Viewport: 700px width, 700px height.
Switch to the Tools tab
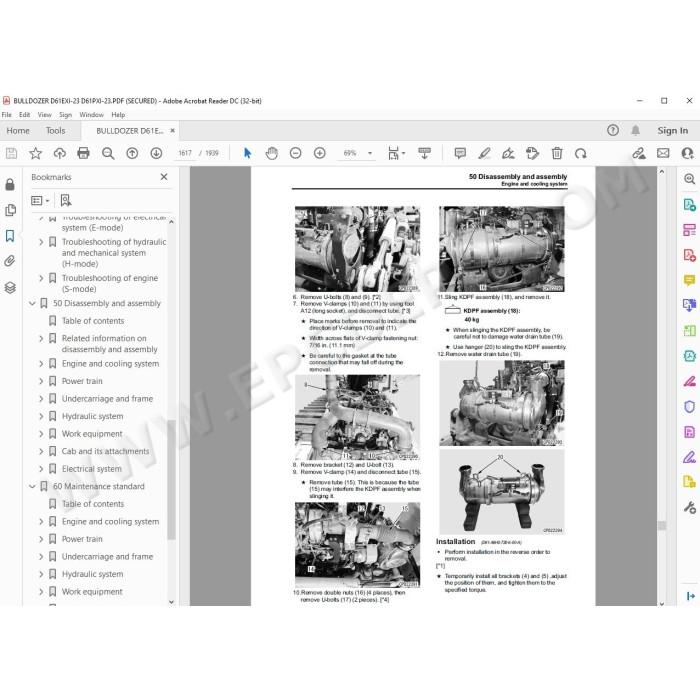[55, 130]
